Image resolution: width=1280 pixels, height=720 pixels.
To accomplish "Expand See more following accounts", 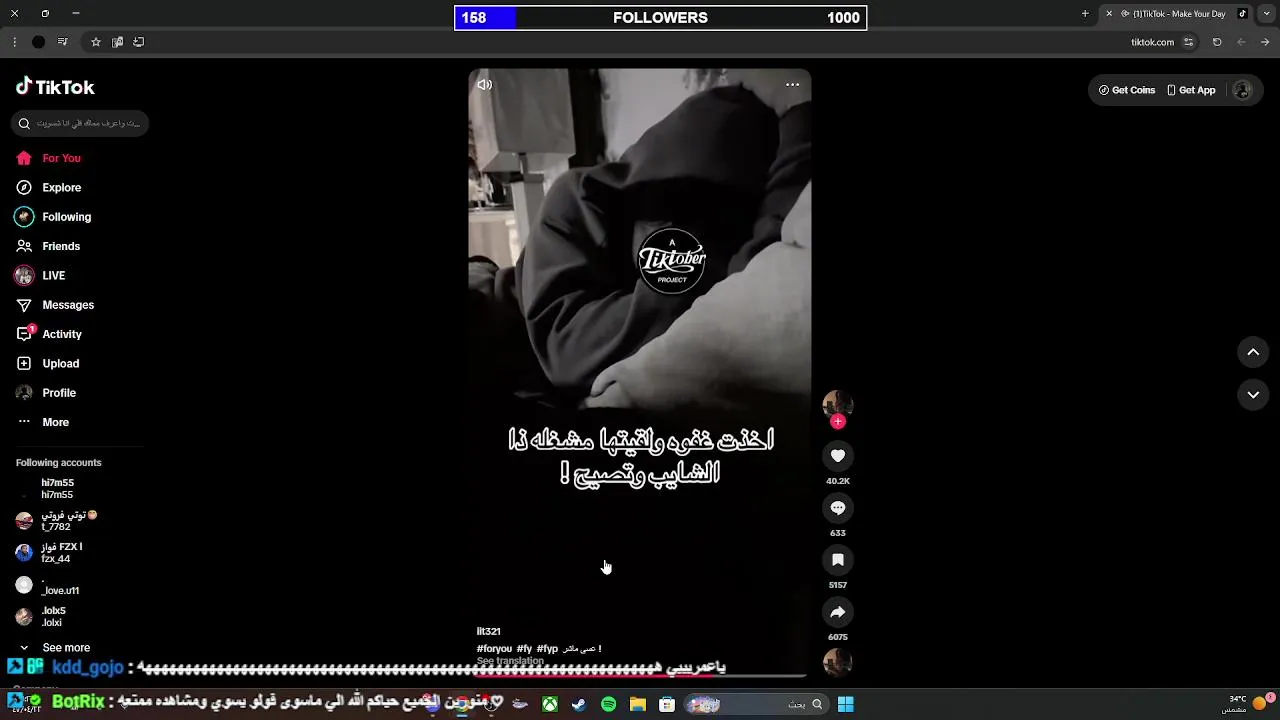I will (55, 648).
